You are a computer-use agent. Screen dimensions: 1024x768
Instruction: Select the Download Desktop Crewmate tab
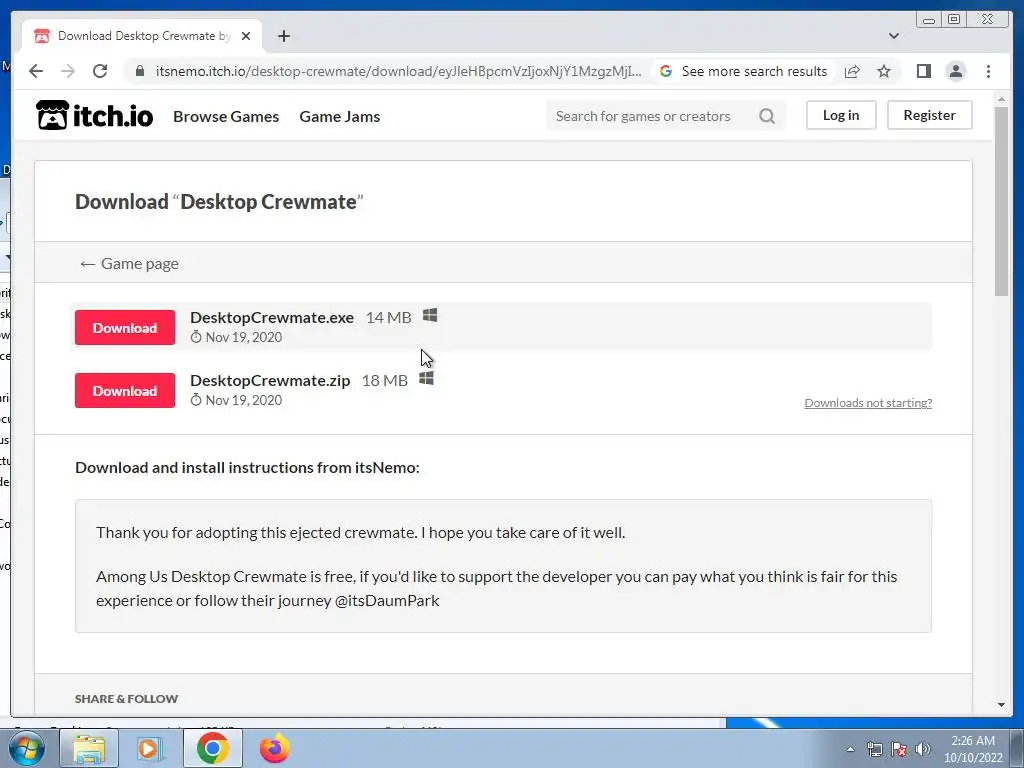(x=143, y=36)
